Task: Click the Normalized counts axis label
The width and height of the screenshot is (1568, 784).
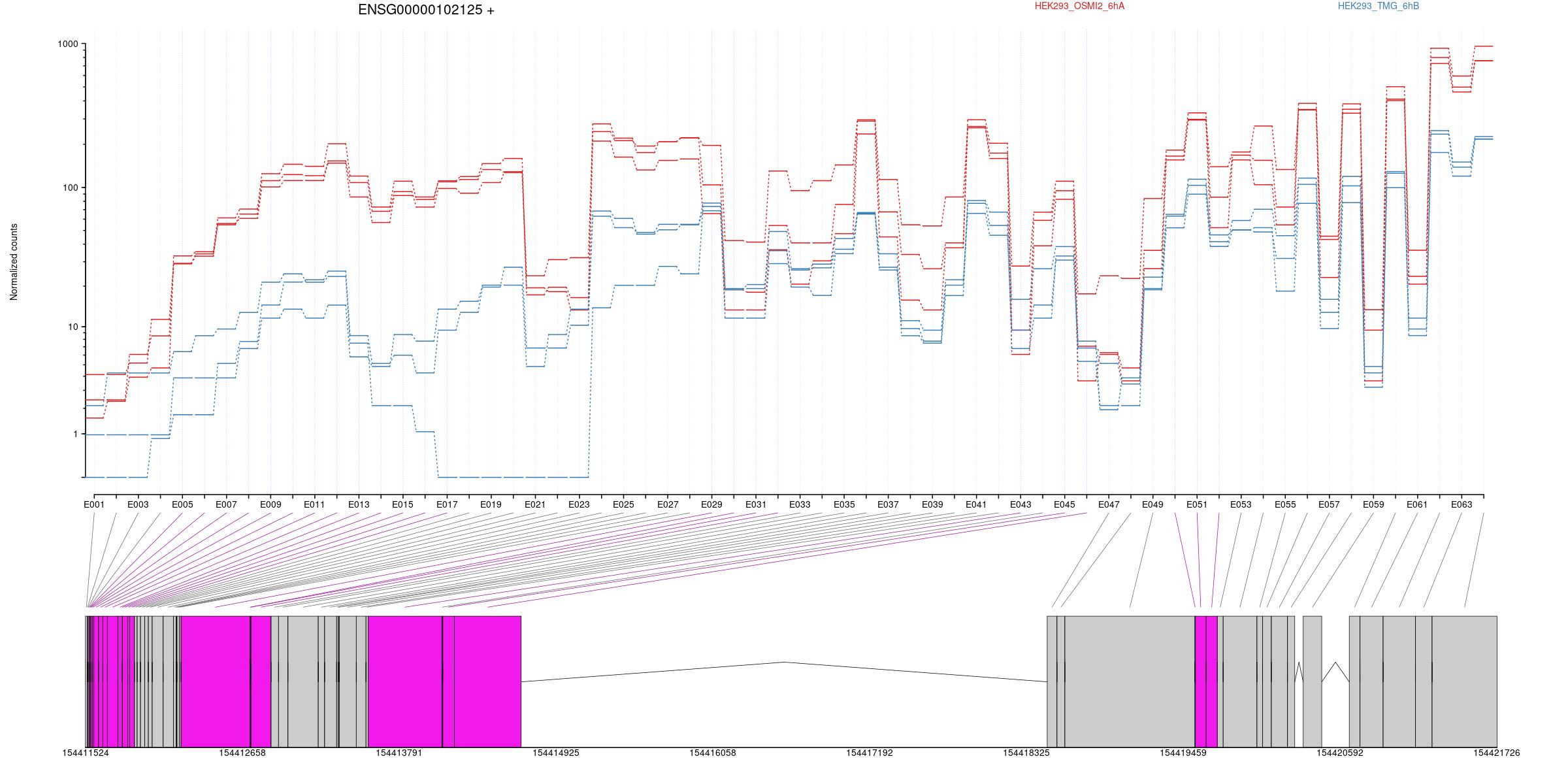Action: tap(14, 262)
